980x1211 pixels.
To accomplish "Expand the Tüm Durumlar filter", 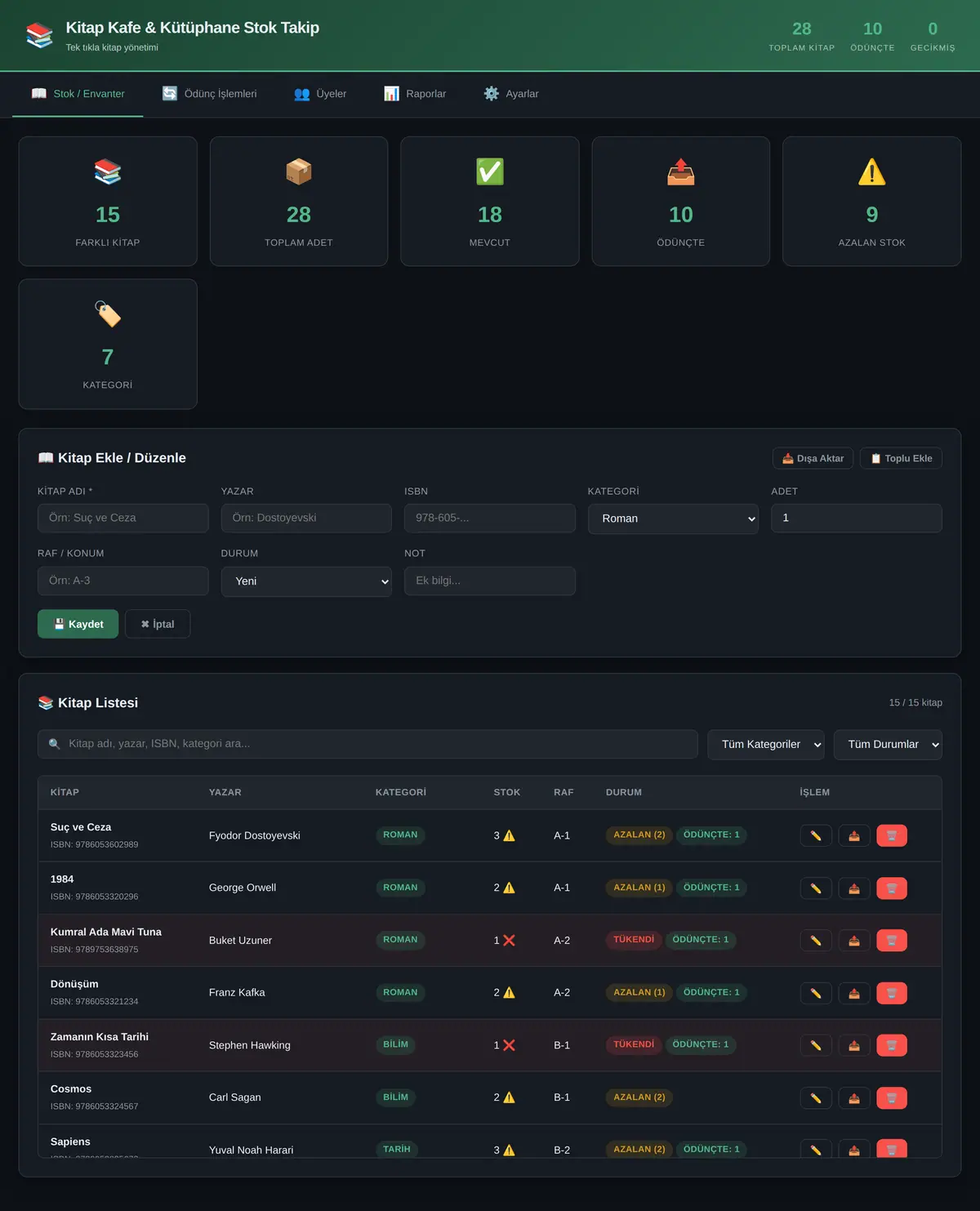I will coord(888,745).
